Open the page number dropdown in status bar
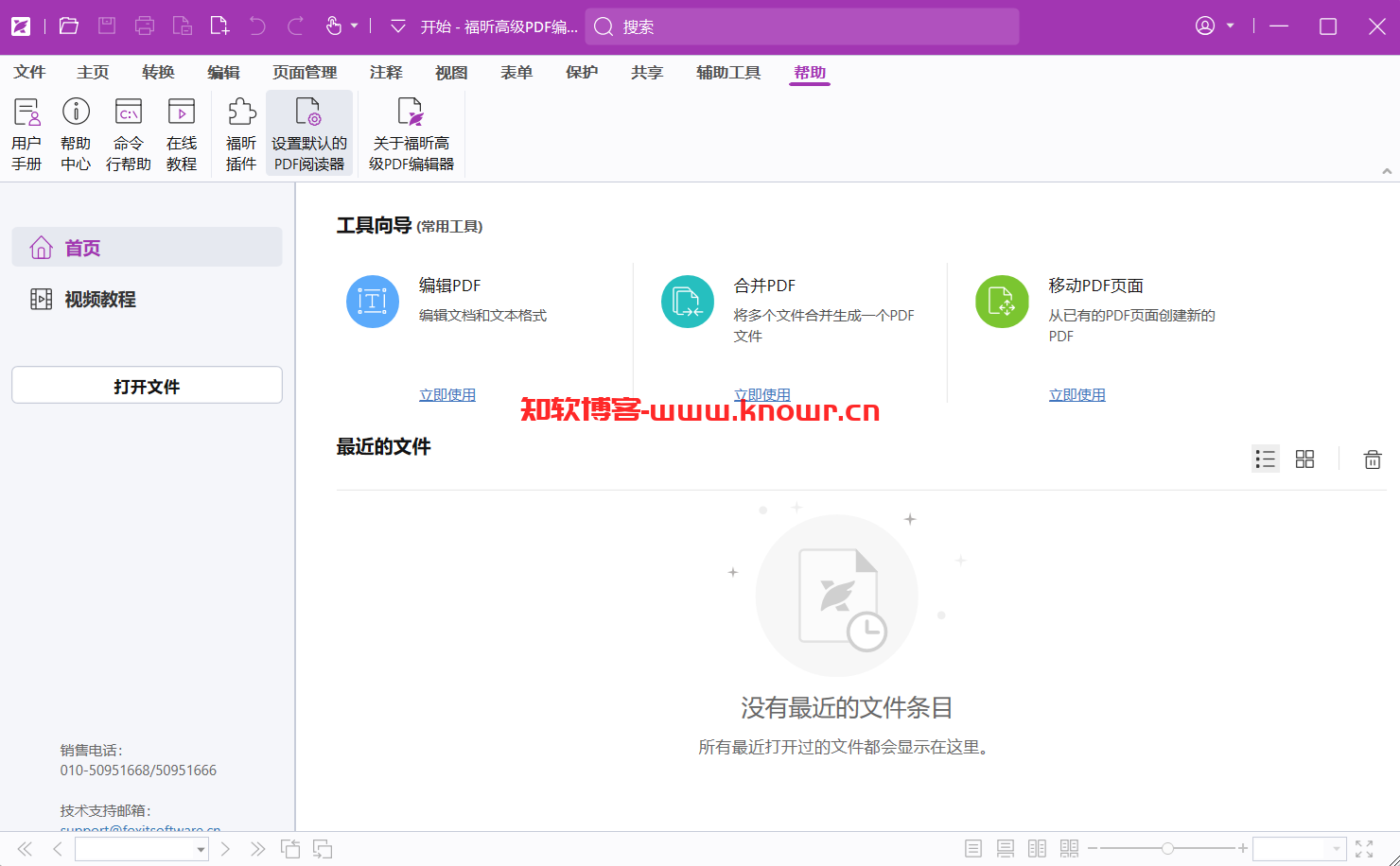 (x=201, y=849)
